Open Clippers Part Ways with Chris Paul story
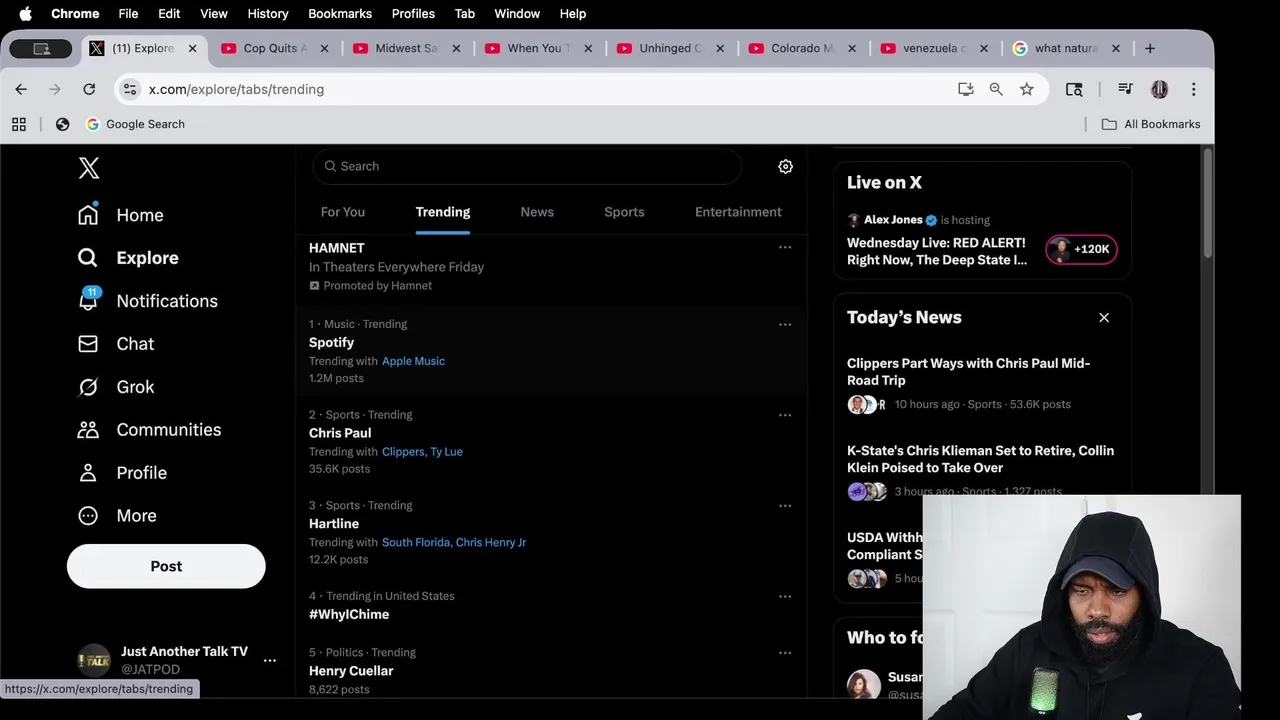 coord(968,372)
